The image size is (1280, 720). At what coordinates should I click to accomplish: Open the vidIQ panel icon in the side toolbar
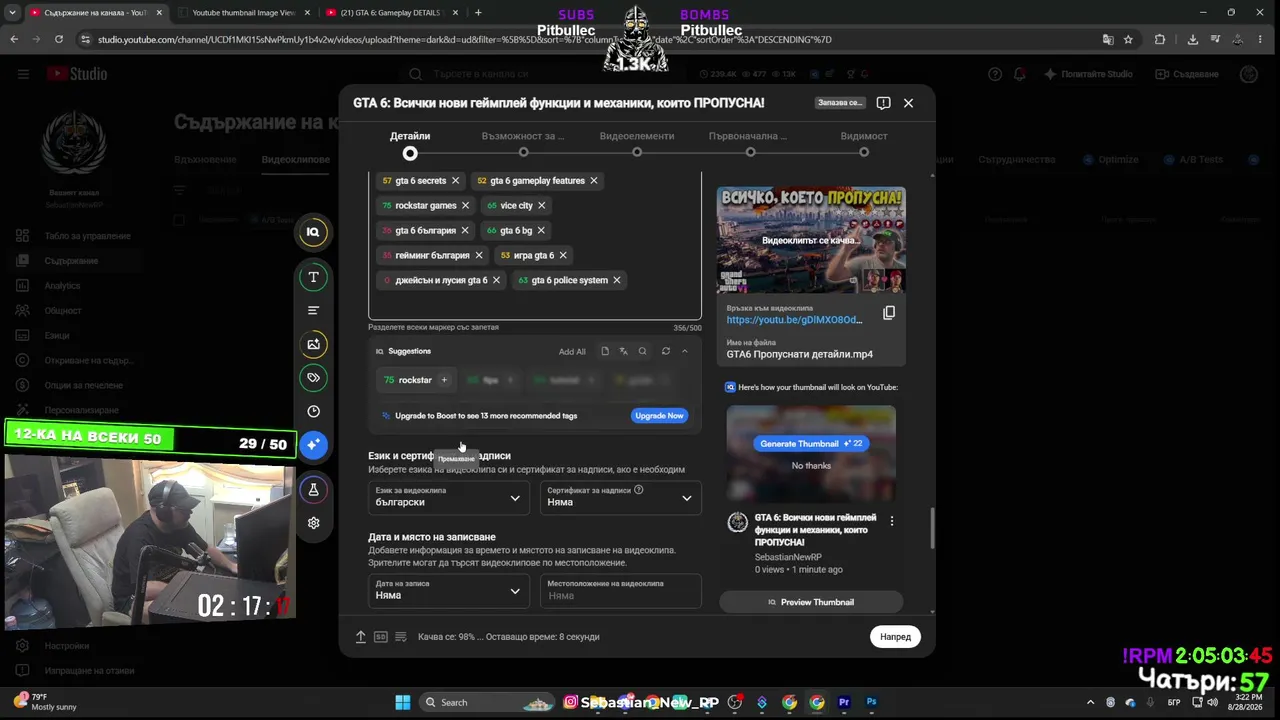tap(313, 232)
